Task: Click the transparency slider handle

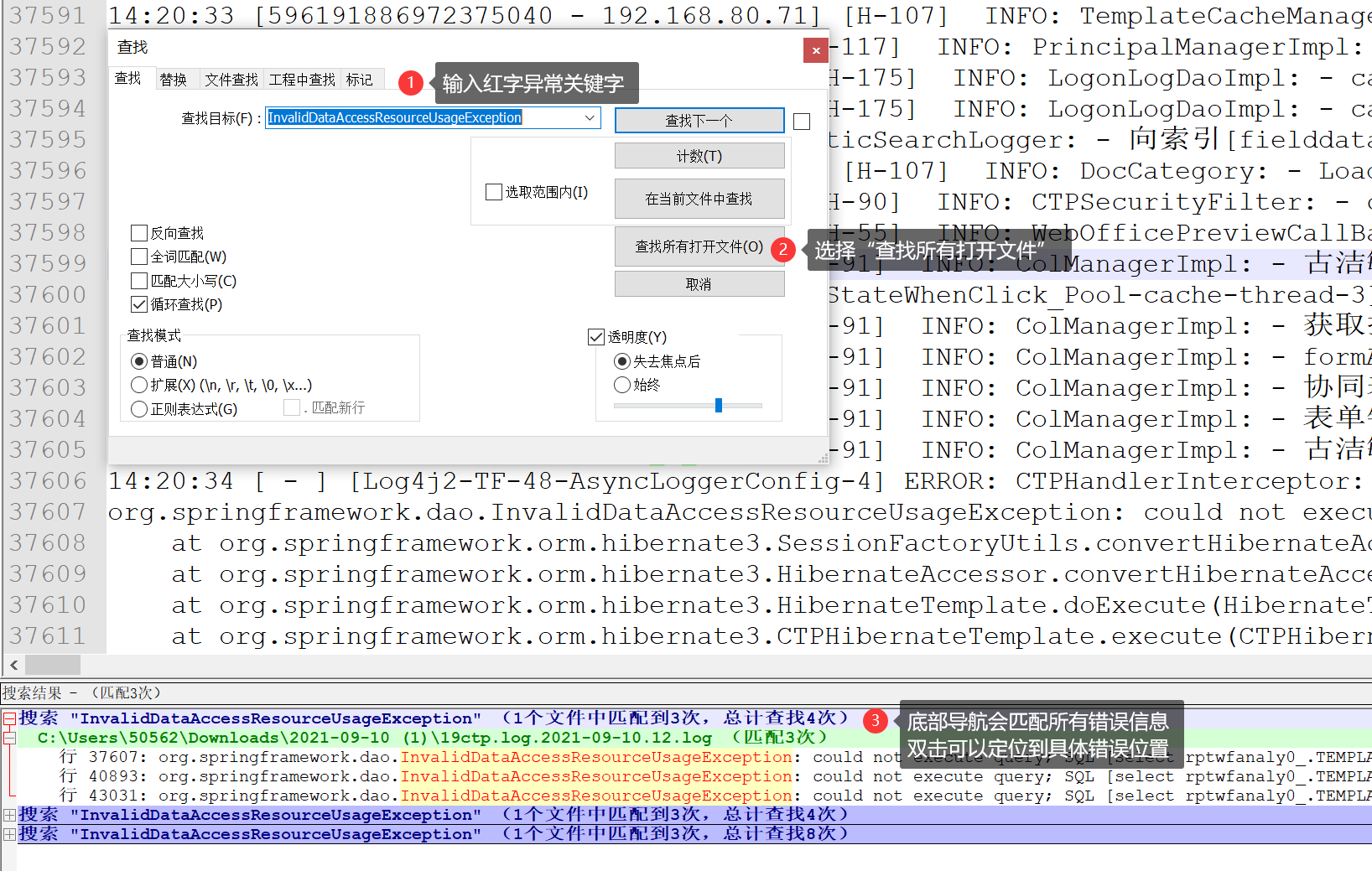Action: (x=719, y=406)
